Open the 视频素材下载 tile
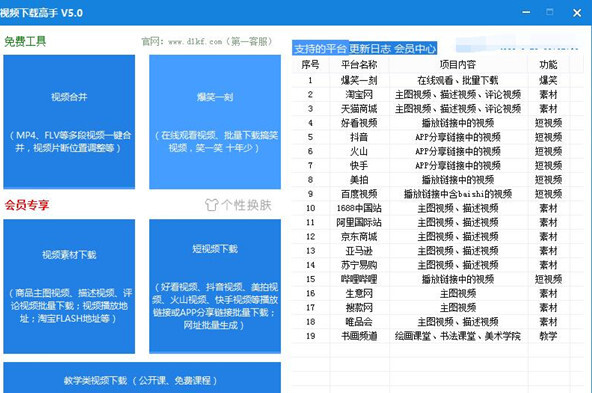 coord(69,286)
